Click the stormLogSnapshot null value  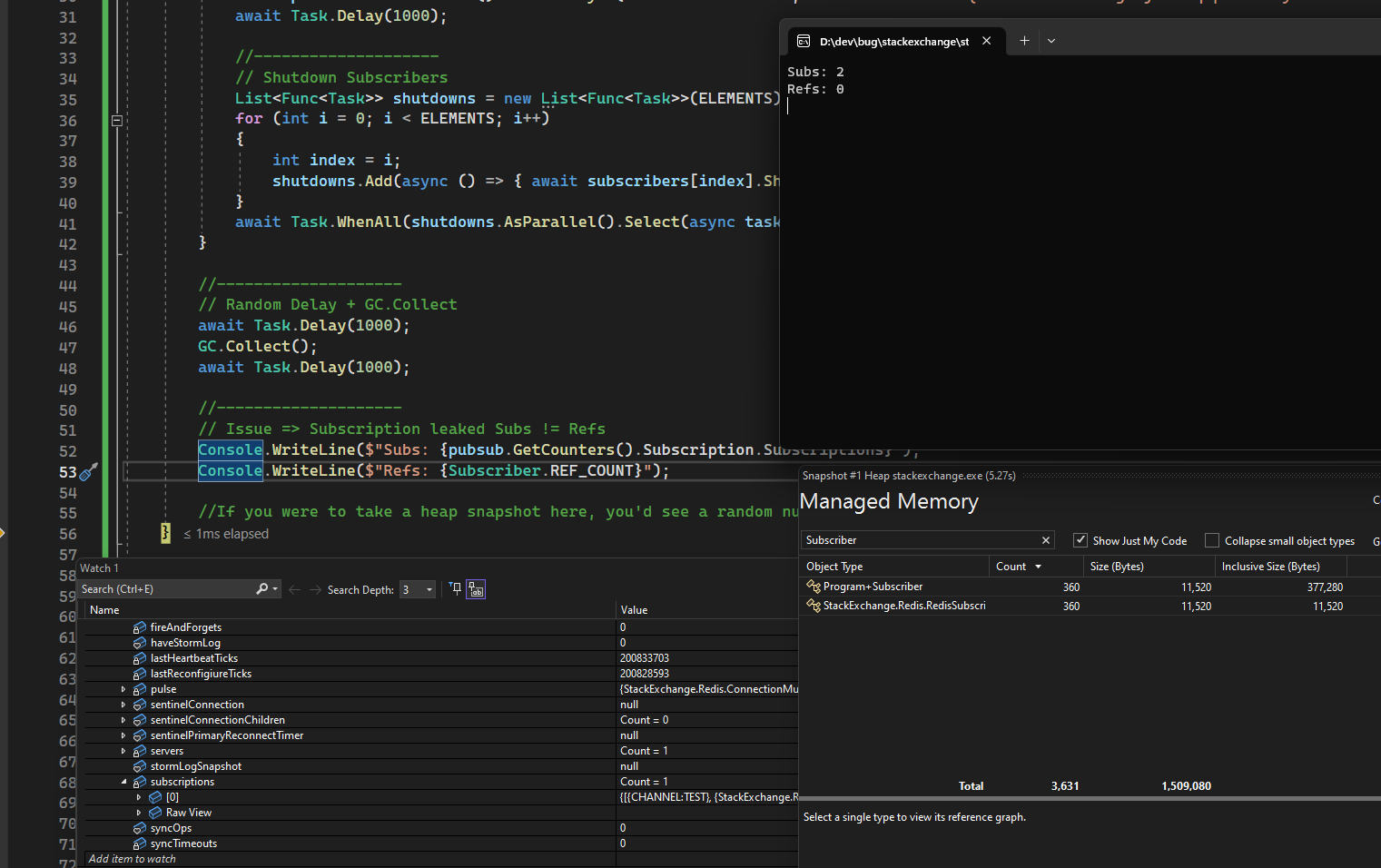[x=629, y=766]
